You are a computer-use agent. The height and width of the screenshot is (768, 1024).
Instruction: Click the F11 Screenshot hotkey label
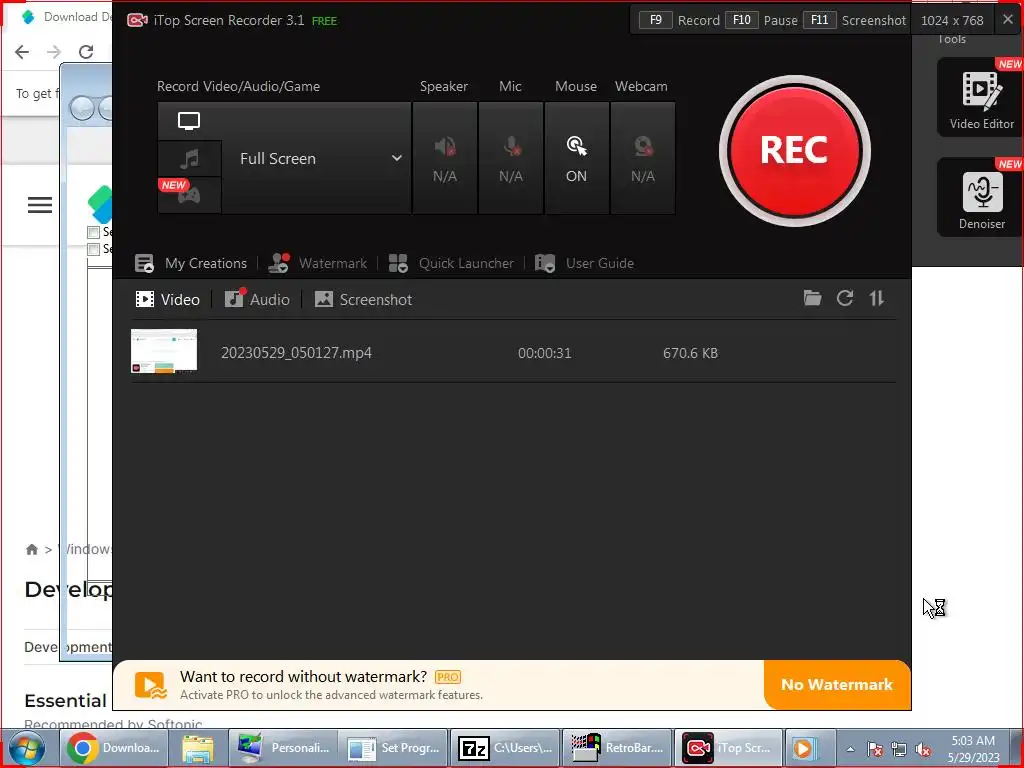[x=854, y=20]
